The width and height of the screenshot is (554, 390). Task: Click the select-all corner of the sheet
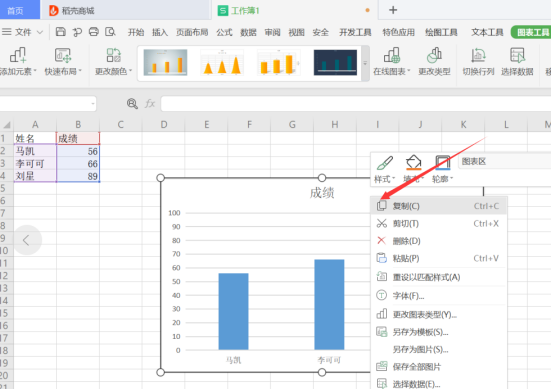(6, 125)
